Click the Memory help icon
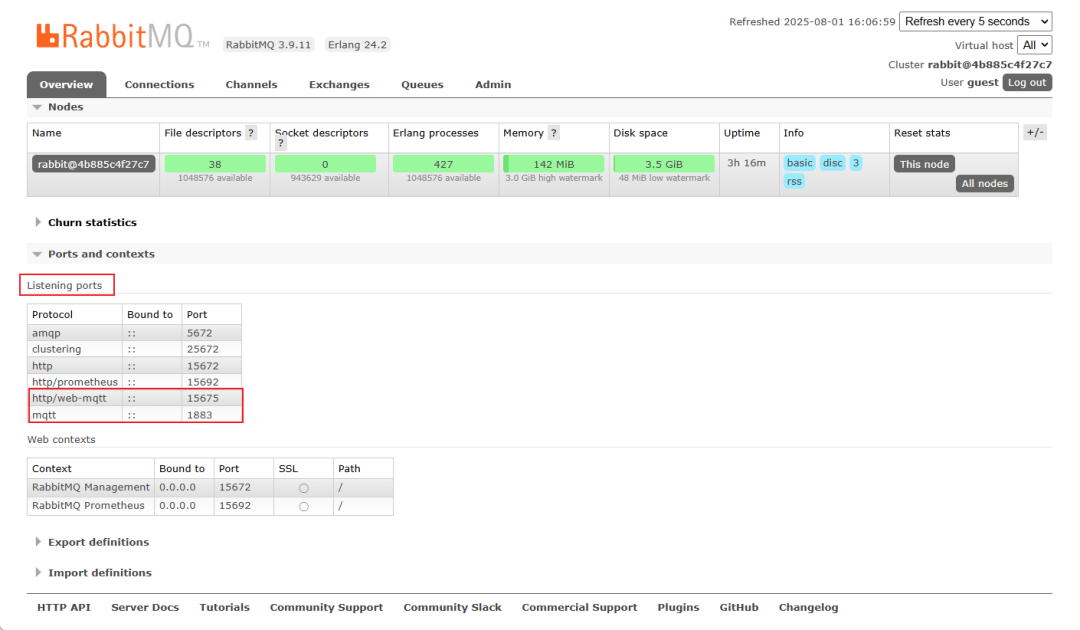The image size is (1080, 630). [x=554, y=133]
